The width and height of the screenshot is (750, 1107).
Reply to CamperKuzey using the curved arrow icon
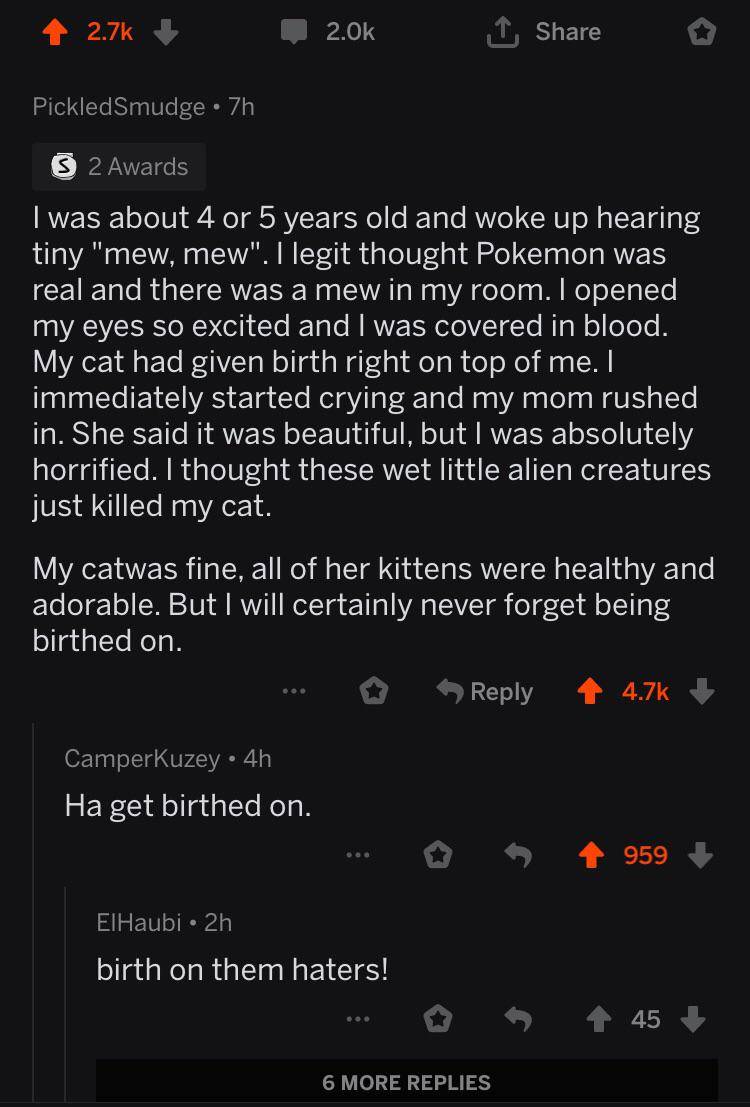pos(519,855)
